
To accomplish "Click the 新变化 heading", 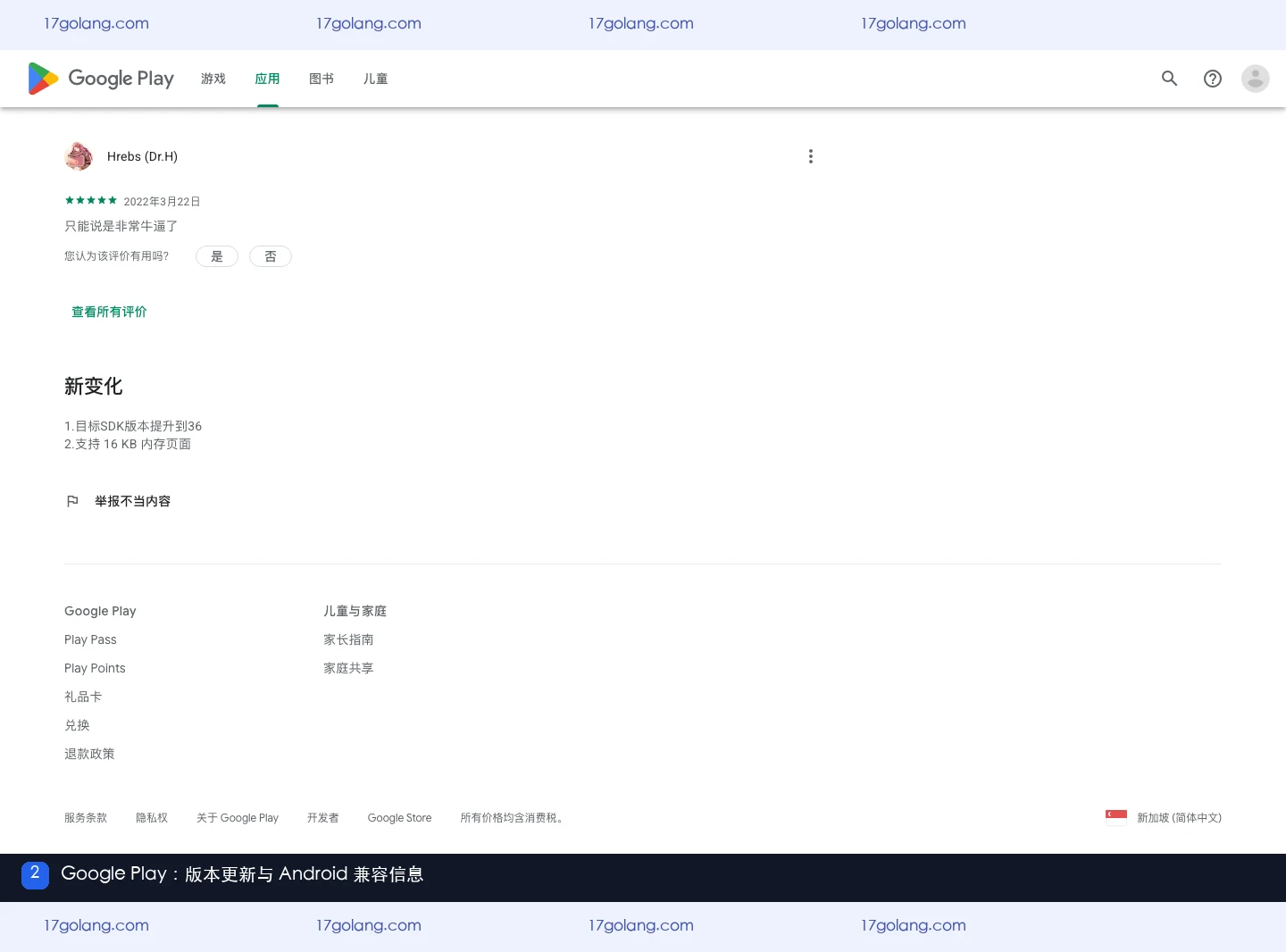I will (x=93, y=386).
